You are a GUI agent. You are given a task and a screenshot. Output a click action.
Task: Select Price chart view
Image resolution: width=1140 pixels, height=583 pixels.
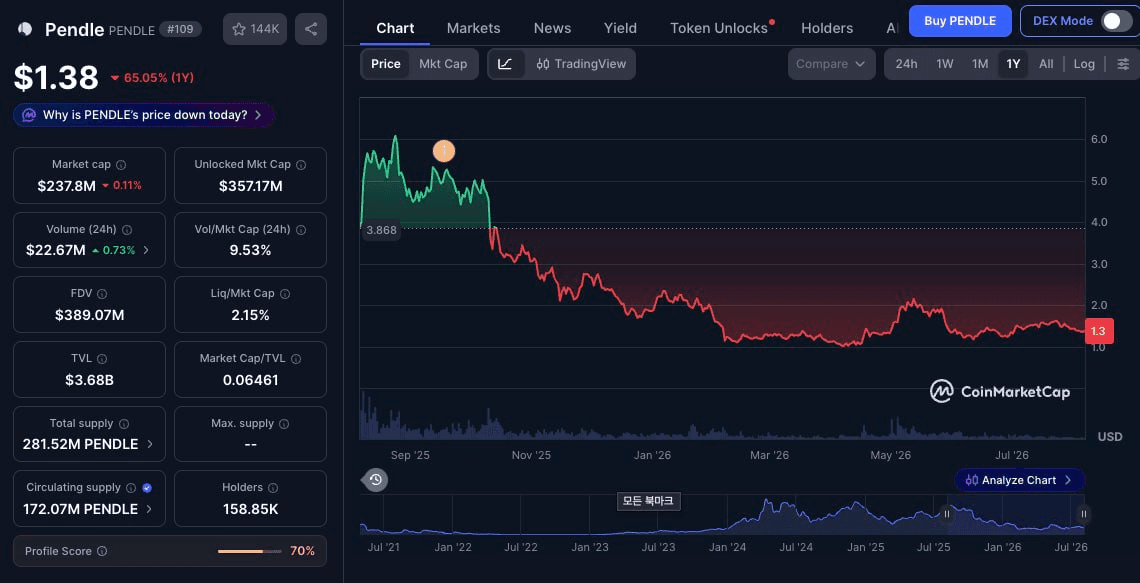tap(385, 64)
